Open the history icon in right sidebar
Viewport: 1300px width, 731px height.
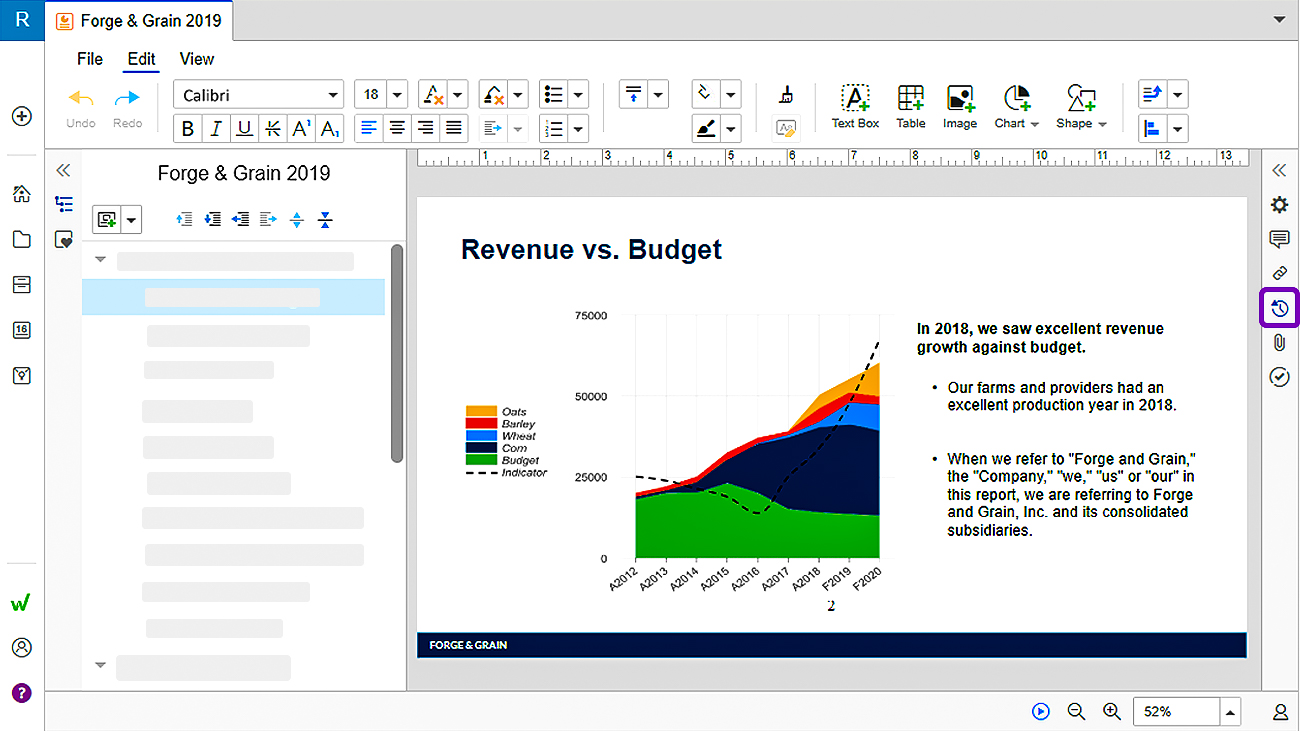coord(1279,308)
